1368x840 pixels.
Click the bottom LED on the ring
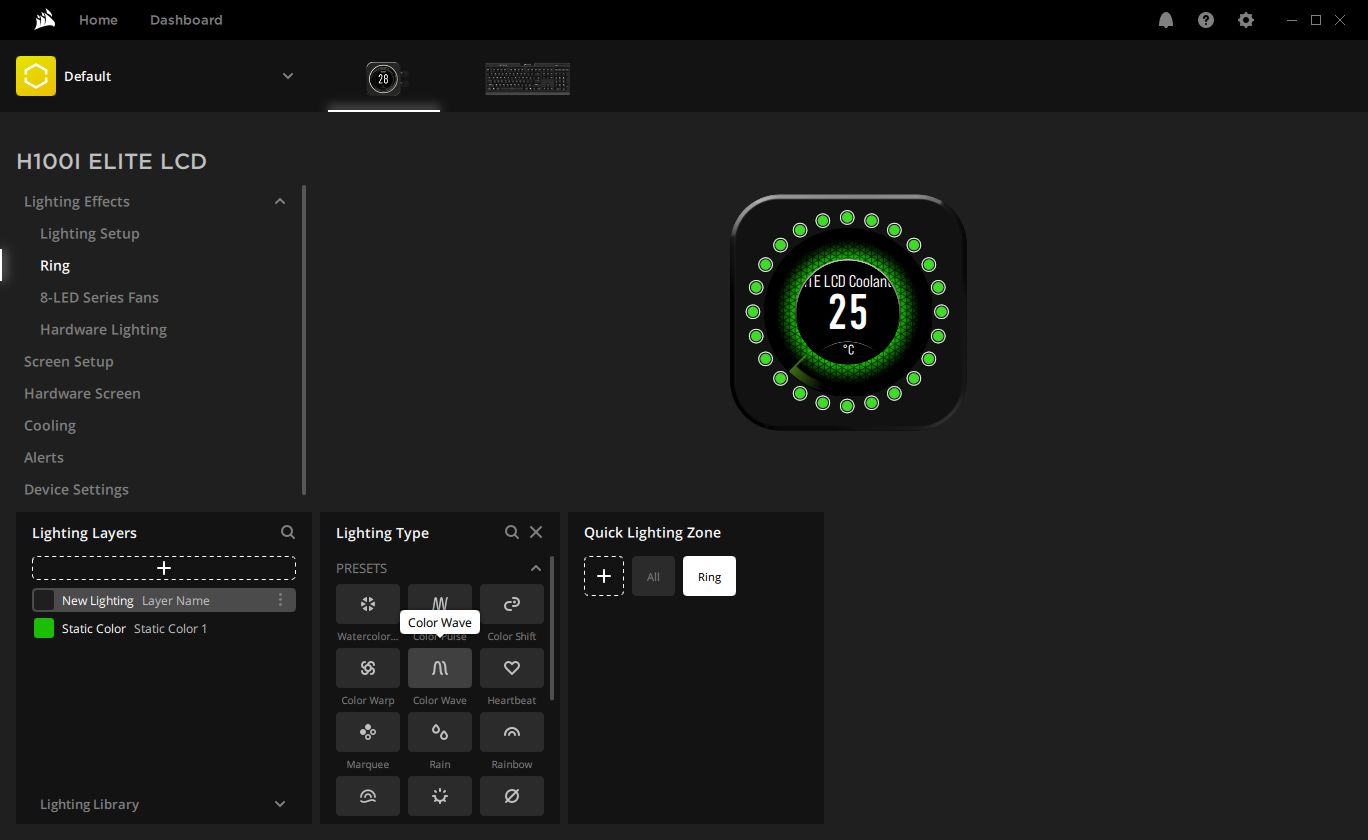tap(847, 406)
